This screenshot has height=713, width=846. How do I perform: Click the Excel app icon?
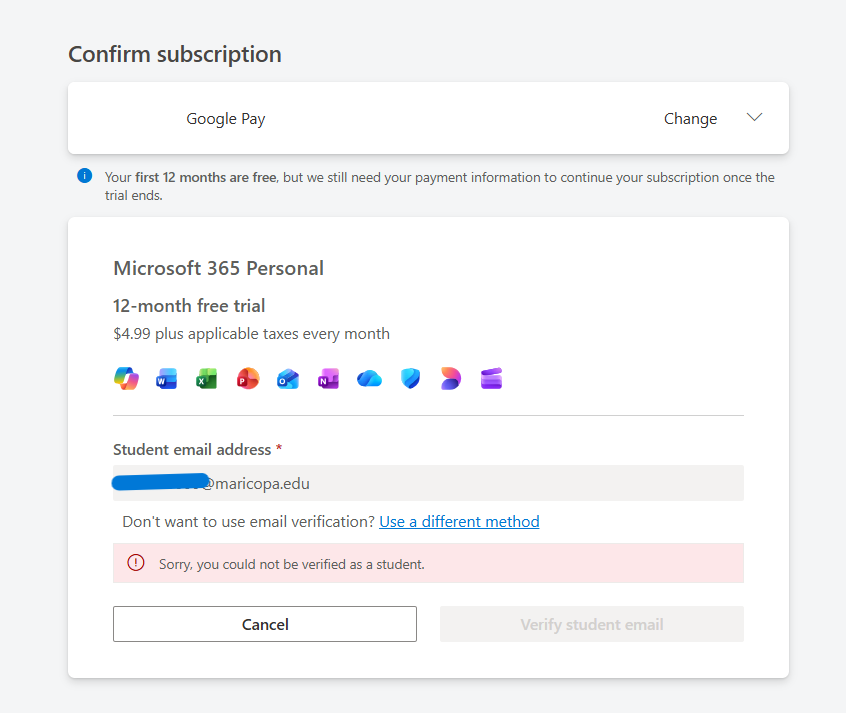coord(207,379)
